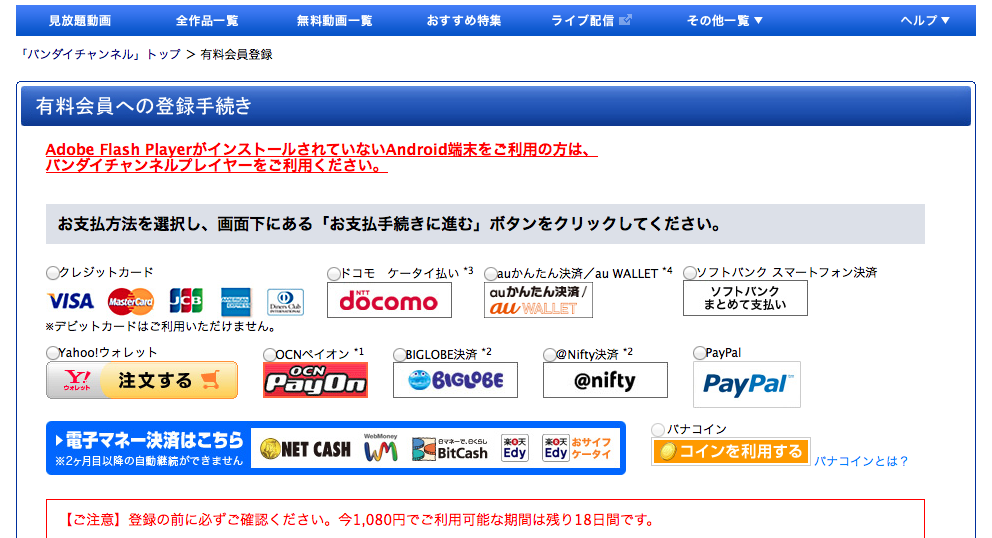
Task: Open the おすすめ特集 menu
Action: tap(464, 20)
